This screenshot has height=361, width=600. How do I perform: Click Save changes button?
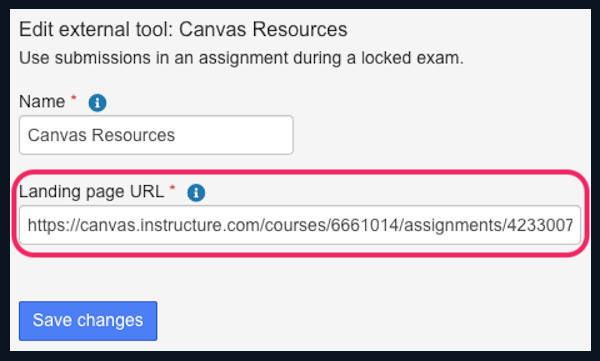(88, 321)
